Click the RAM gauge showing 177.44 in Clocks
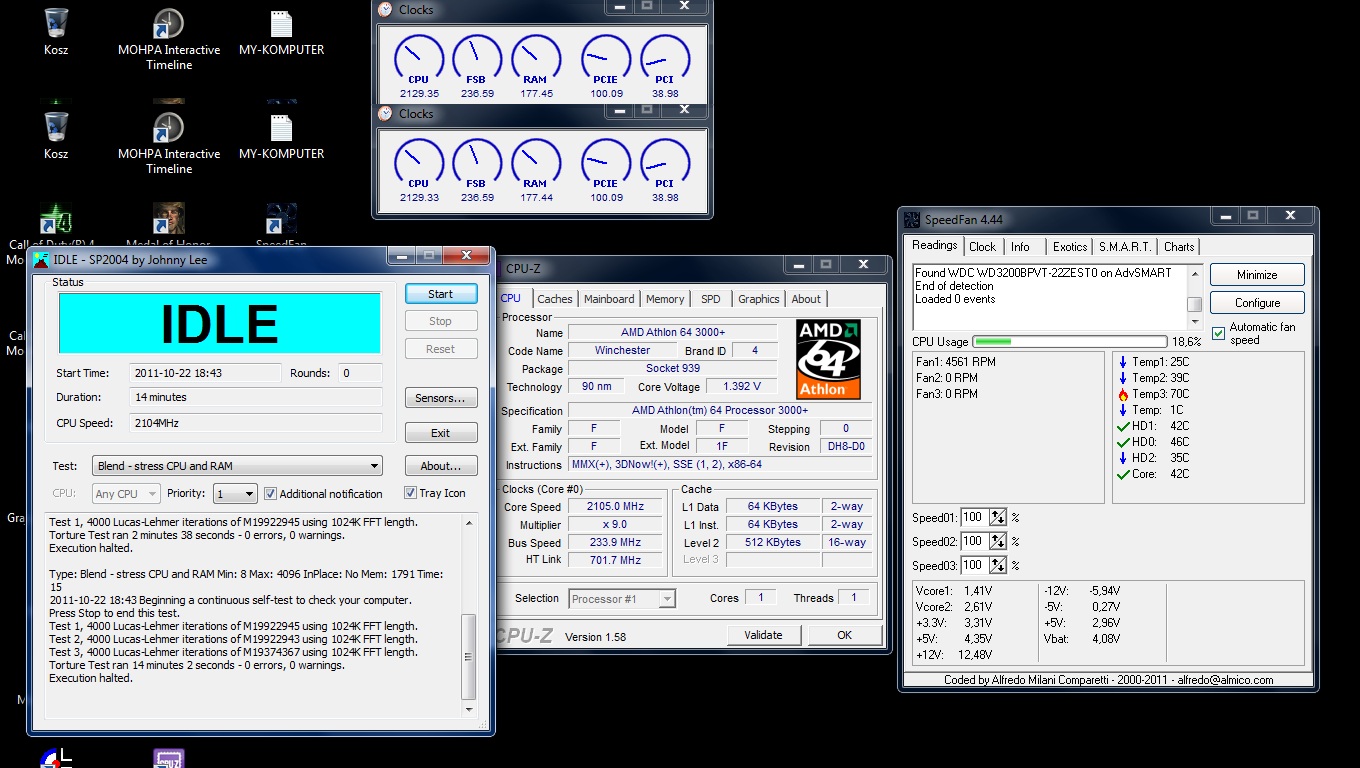The image size is (1360, 768). coord(535,162)
